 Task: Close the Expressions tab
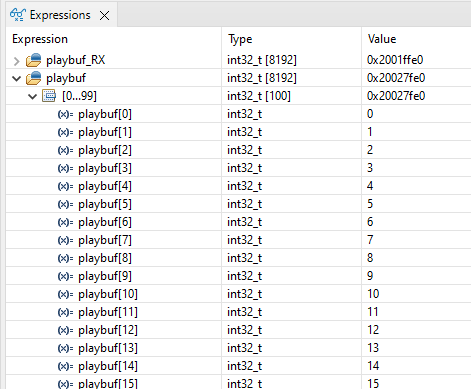tap(105, 15)
